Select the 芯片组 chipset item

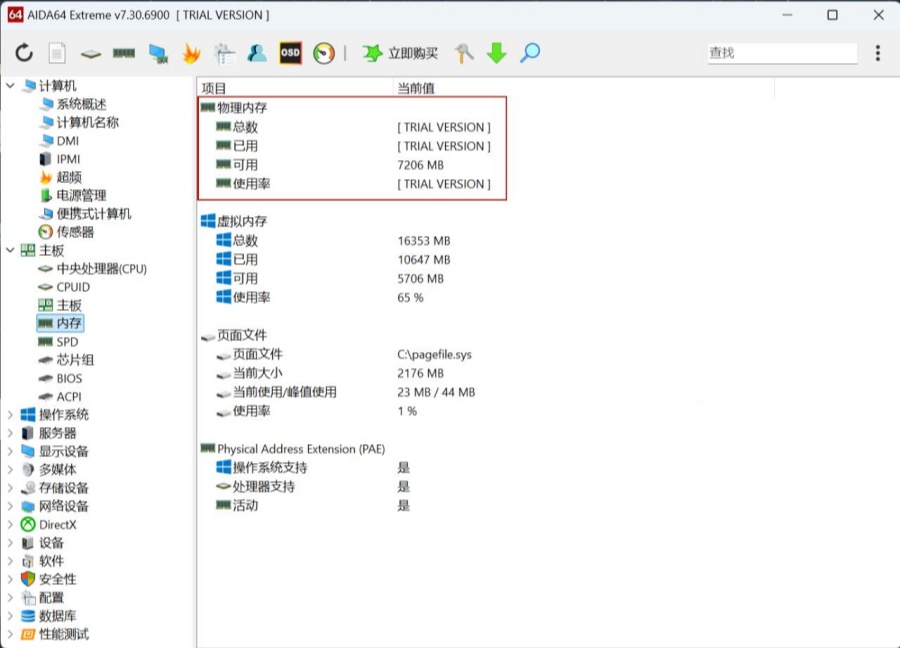pyautogui.click(x=75, y=360)
